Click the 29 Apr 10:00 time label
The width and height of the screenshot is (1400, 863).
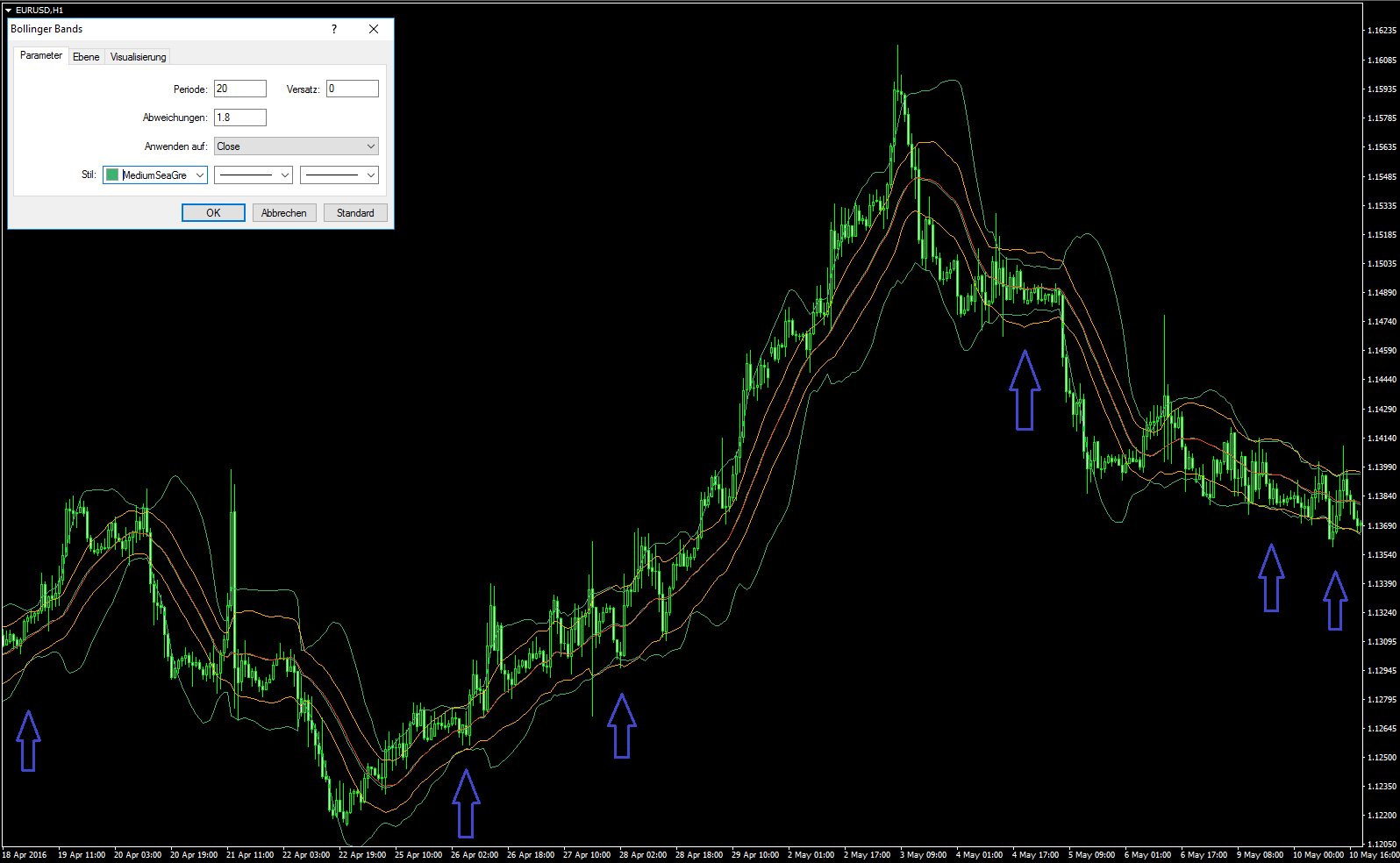coord(755,855)
